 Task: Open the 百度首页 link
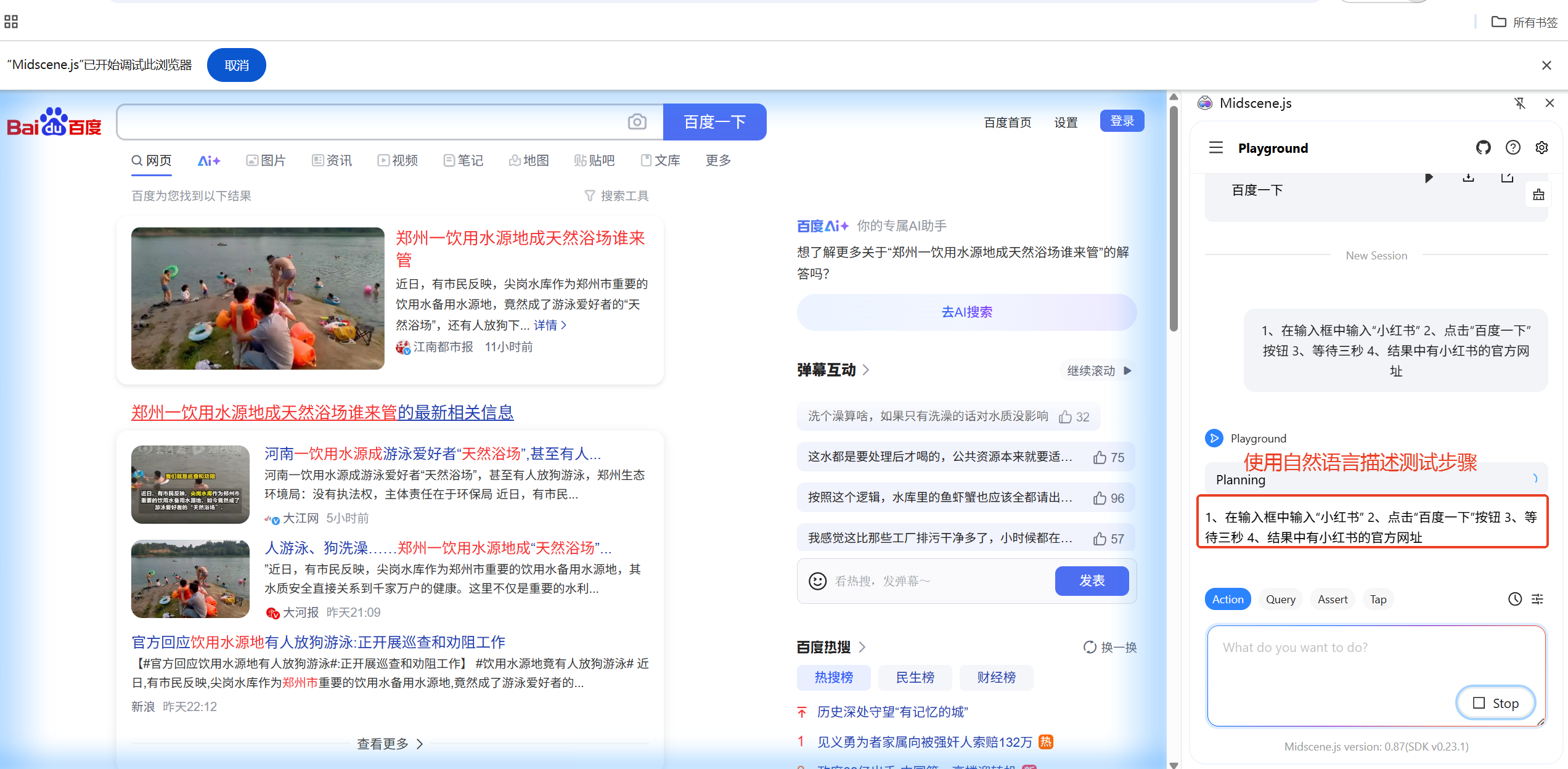1007,122
